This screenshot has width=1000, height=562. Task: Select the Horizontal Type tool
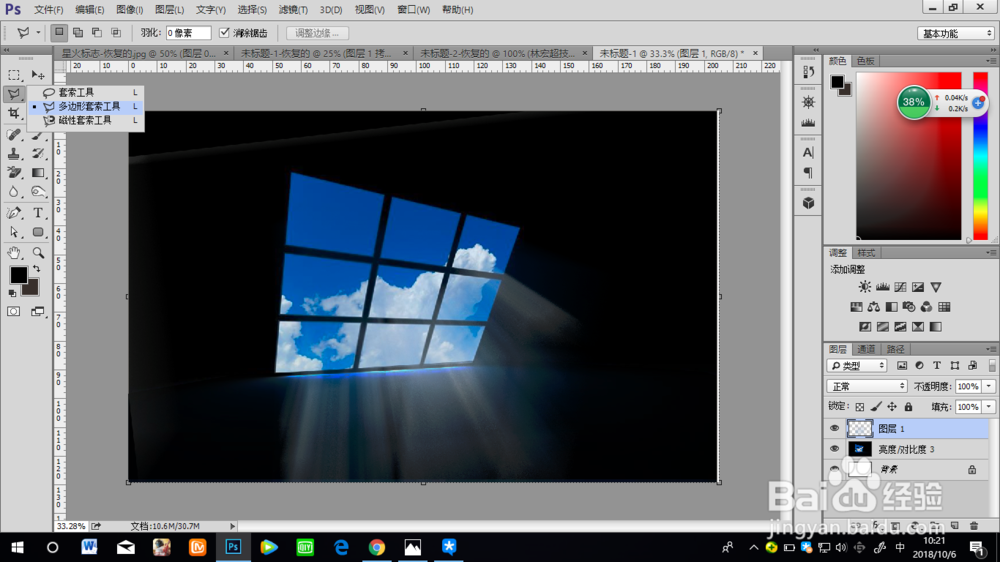pos(38,213)
